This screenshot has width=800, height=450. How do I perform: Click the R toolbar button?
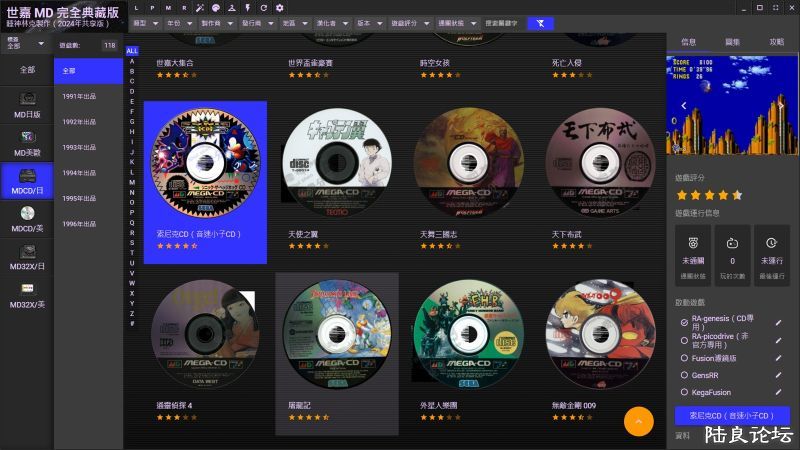tap(184, 8)
